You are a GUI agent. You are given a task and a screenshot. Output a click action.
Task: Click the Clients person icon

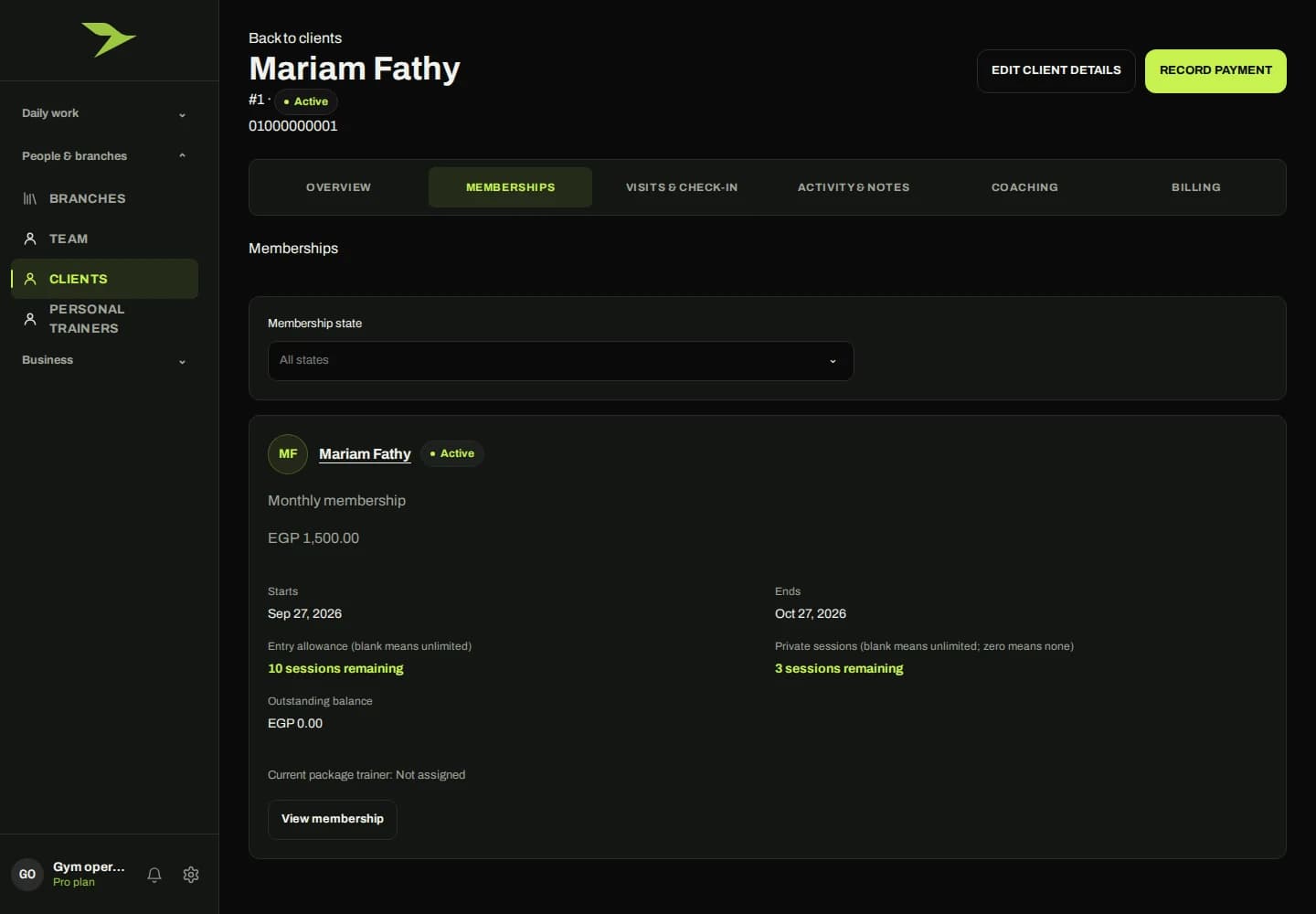tap(30, 279)
